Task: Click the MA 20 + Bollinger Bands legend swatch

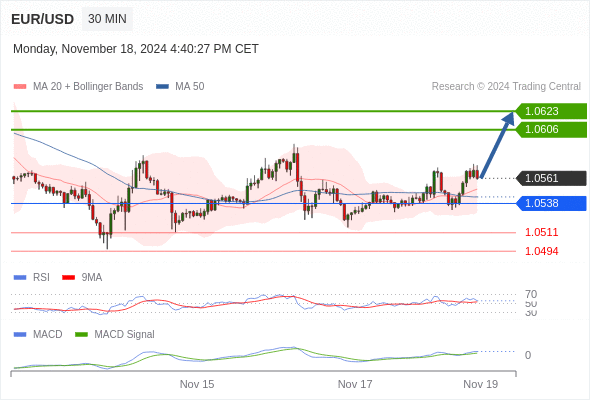Action: (x=20, y=87)
